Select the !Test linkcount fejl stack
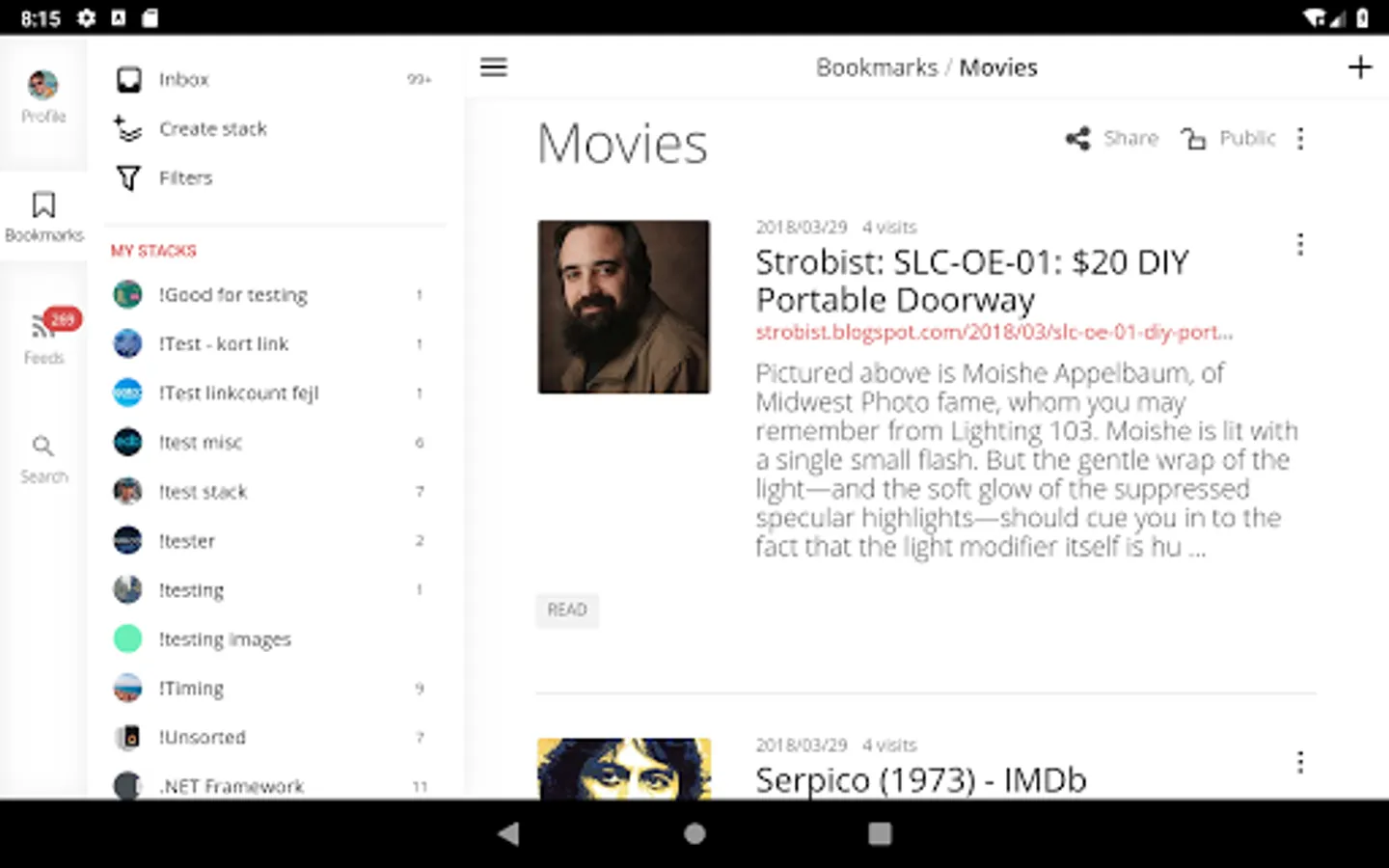This screenshot has width=1389, height=868. coord(270,393)
